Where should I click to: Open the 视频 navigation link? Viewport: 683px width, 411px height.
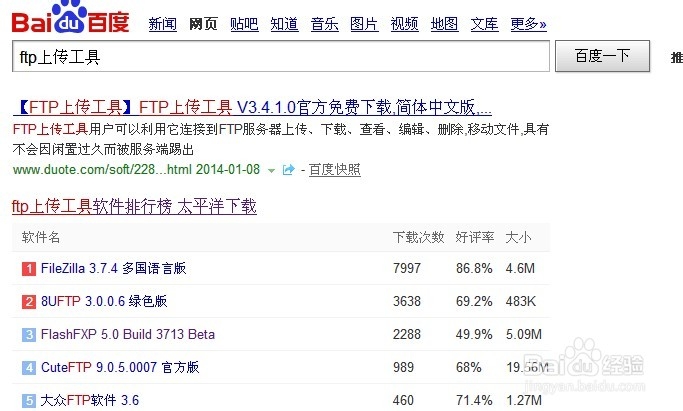coord(404,24)
